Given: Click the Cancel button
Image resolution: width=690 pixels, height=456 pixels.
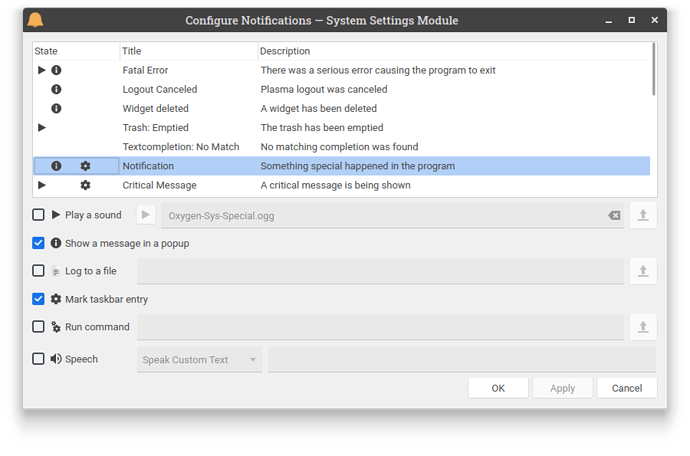Looking at the screenshot, I should [x=627, y=388].
